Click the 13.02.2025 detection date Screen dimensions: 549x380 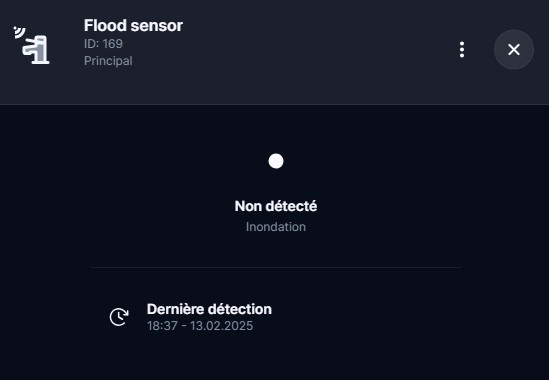[222, 326]
